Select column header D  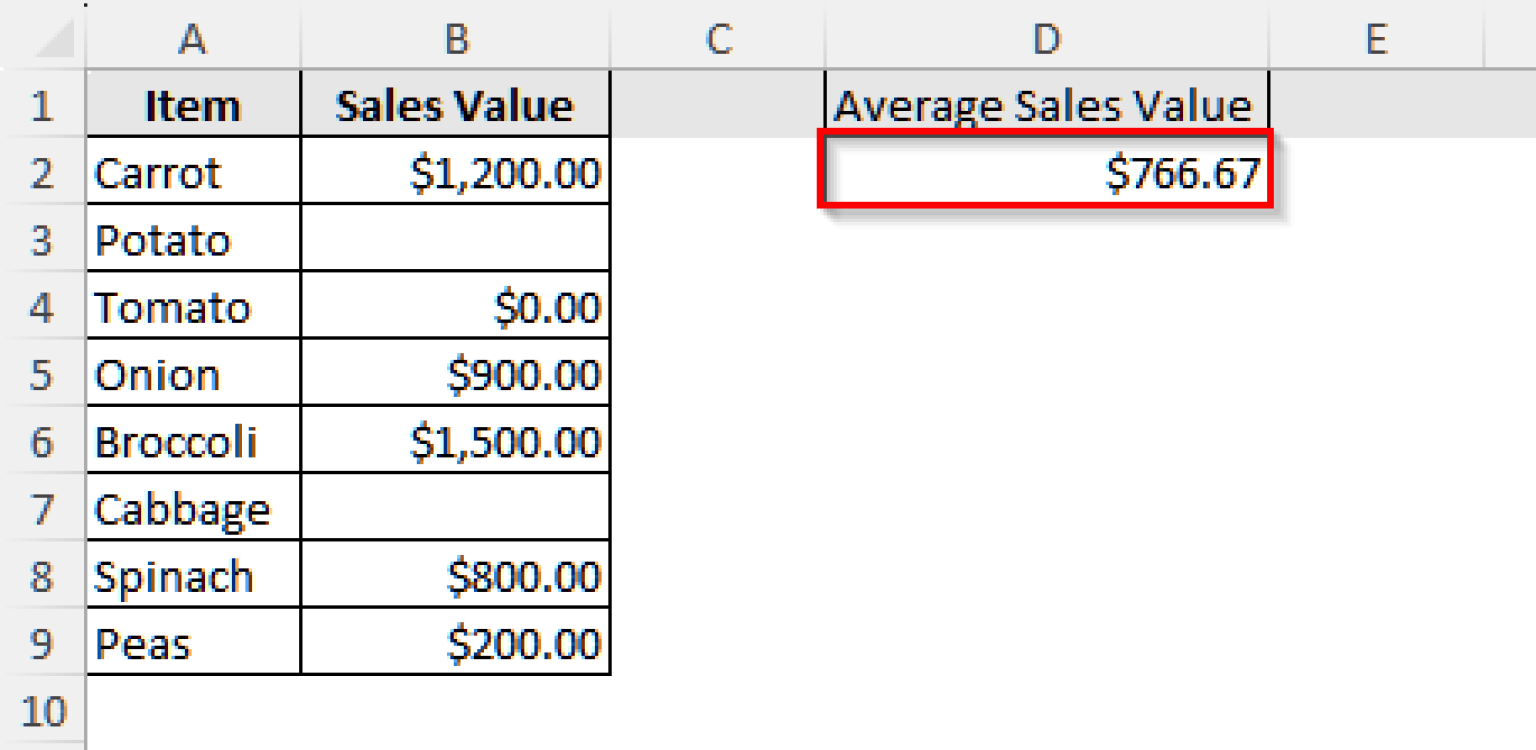tap(1046, 40)
